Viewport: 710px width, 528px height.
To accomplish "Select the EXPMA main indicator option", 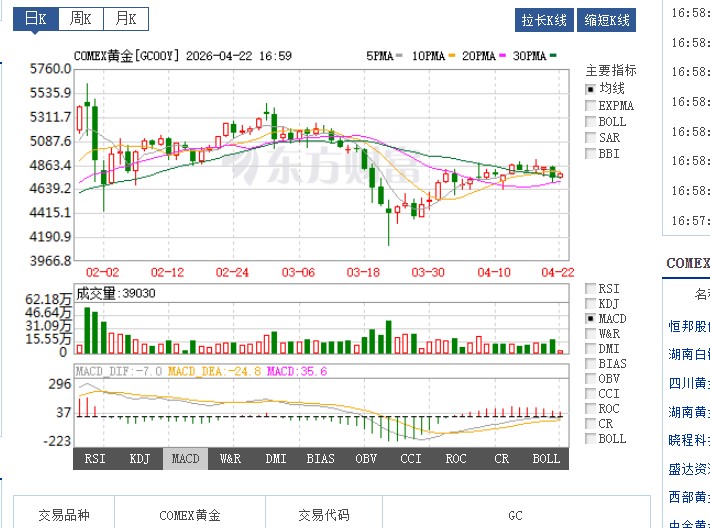I will (590, 105).
